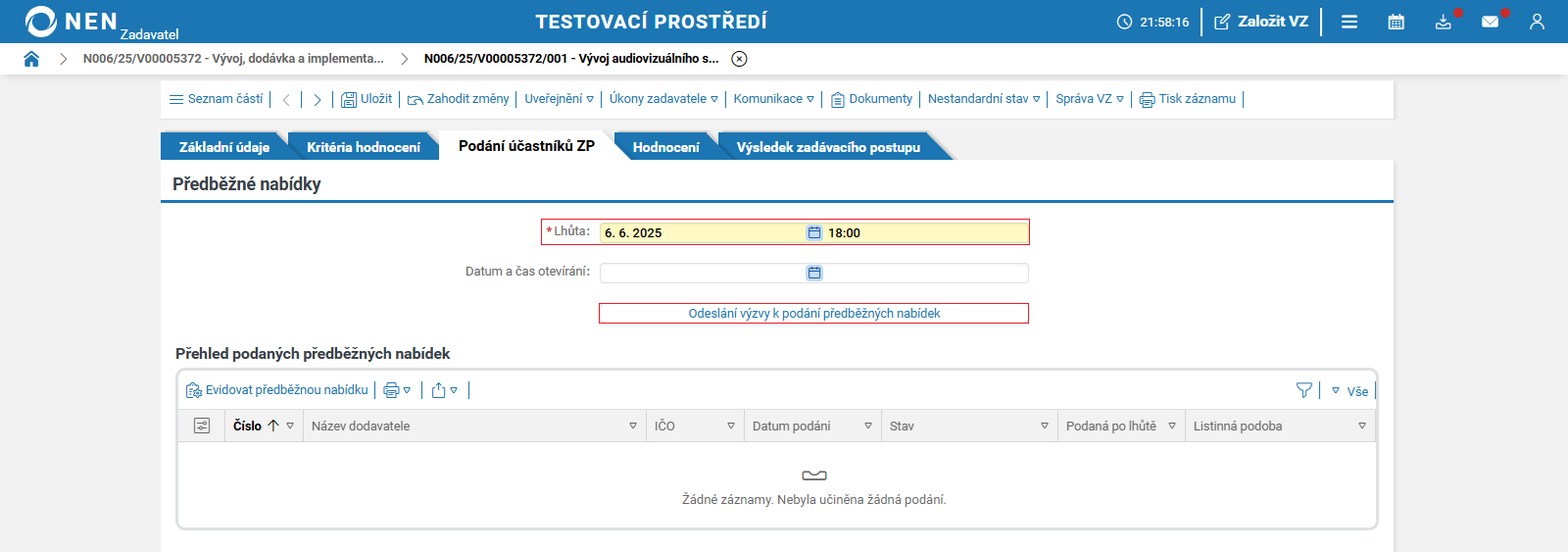The width and height of the screenshot is (1568, 552).
Task: Expand the Nestandardní stav dropdown
Action: [x=984, y=99]
